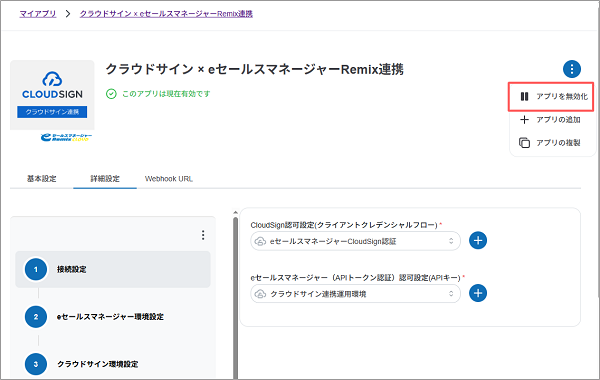600x380 pixels.
Task: Click the plus icon beside アプリの追加
Action: [x=524, y=120]
